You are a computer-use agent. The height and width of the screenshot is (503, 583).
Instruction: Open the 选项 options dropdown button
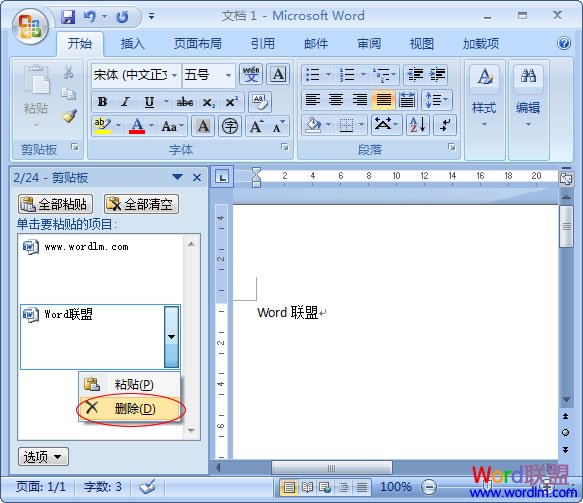(43, 457)
